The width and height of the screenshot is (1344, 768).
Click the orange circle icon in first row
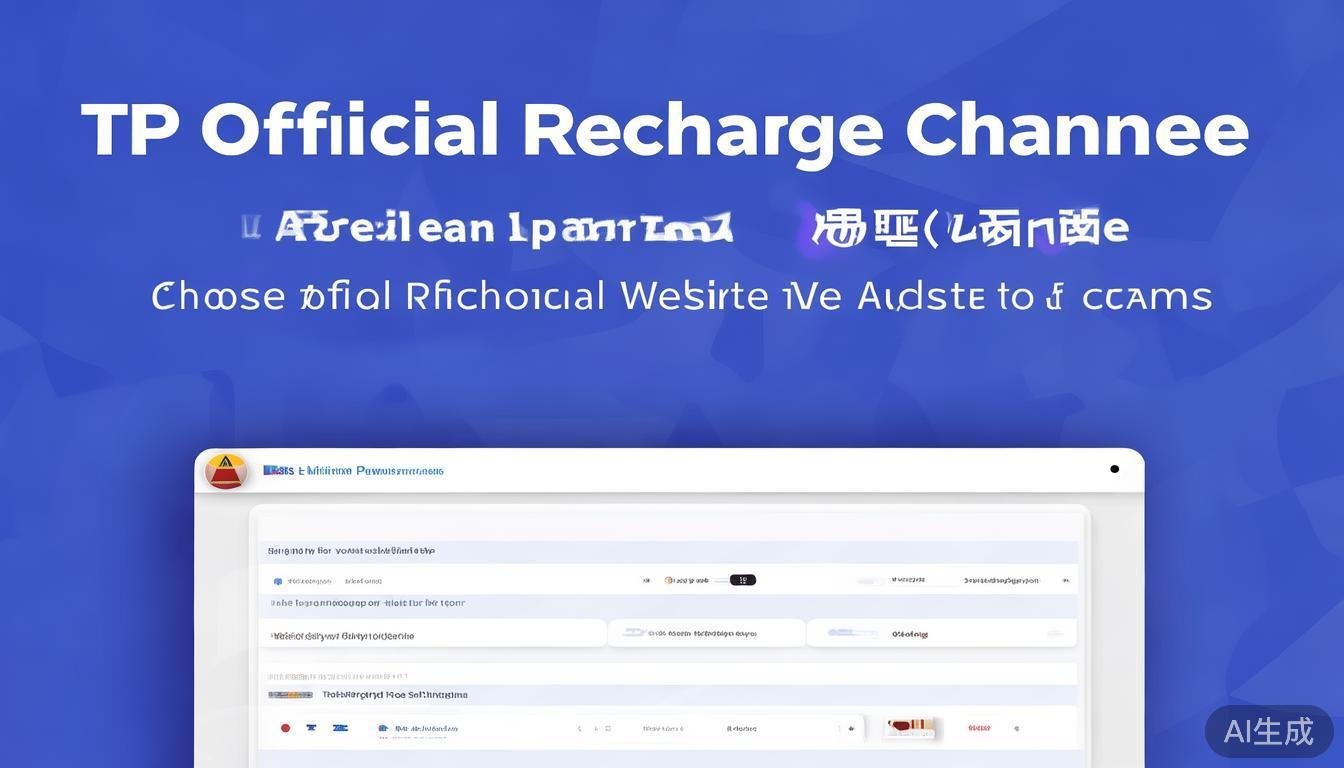(669, 580)
